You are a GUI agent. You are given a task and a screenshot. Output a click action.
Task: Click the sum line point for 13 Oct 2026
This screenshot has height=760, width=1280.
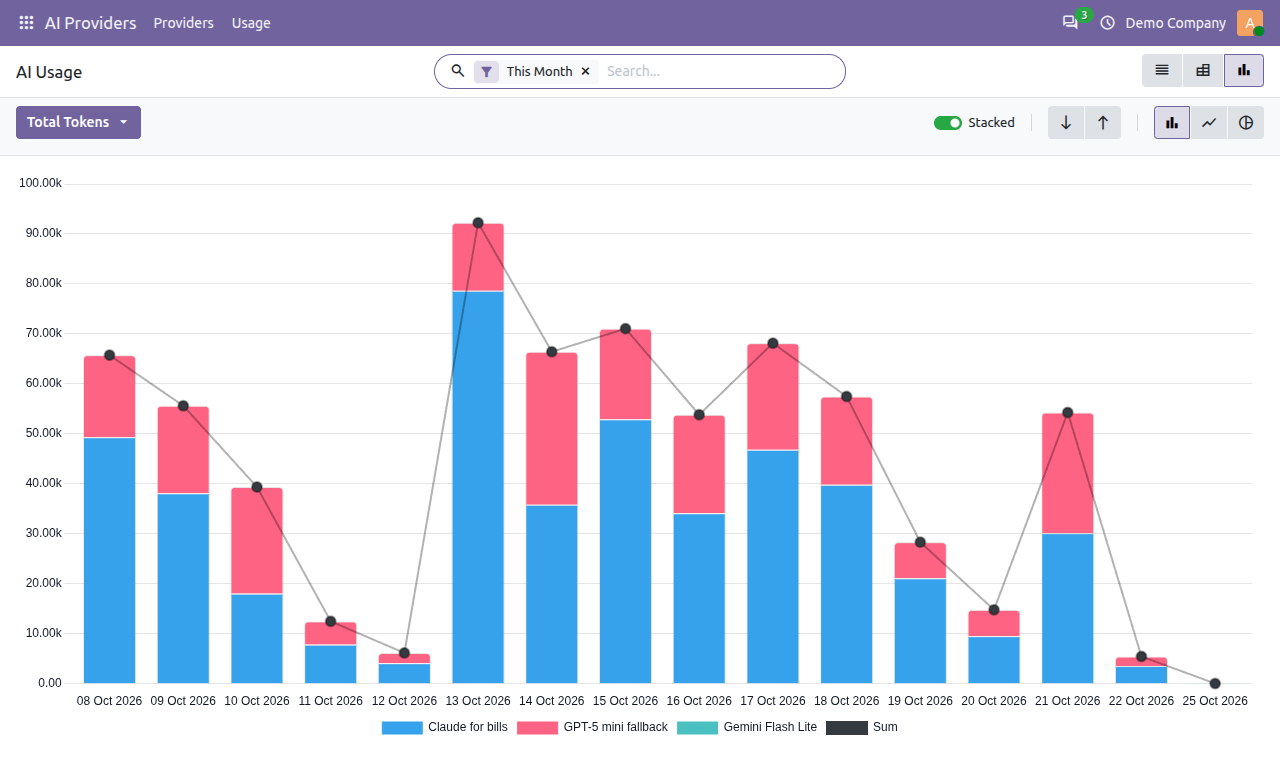(478, 223)
